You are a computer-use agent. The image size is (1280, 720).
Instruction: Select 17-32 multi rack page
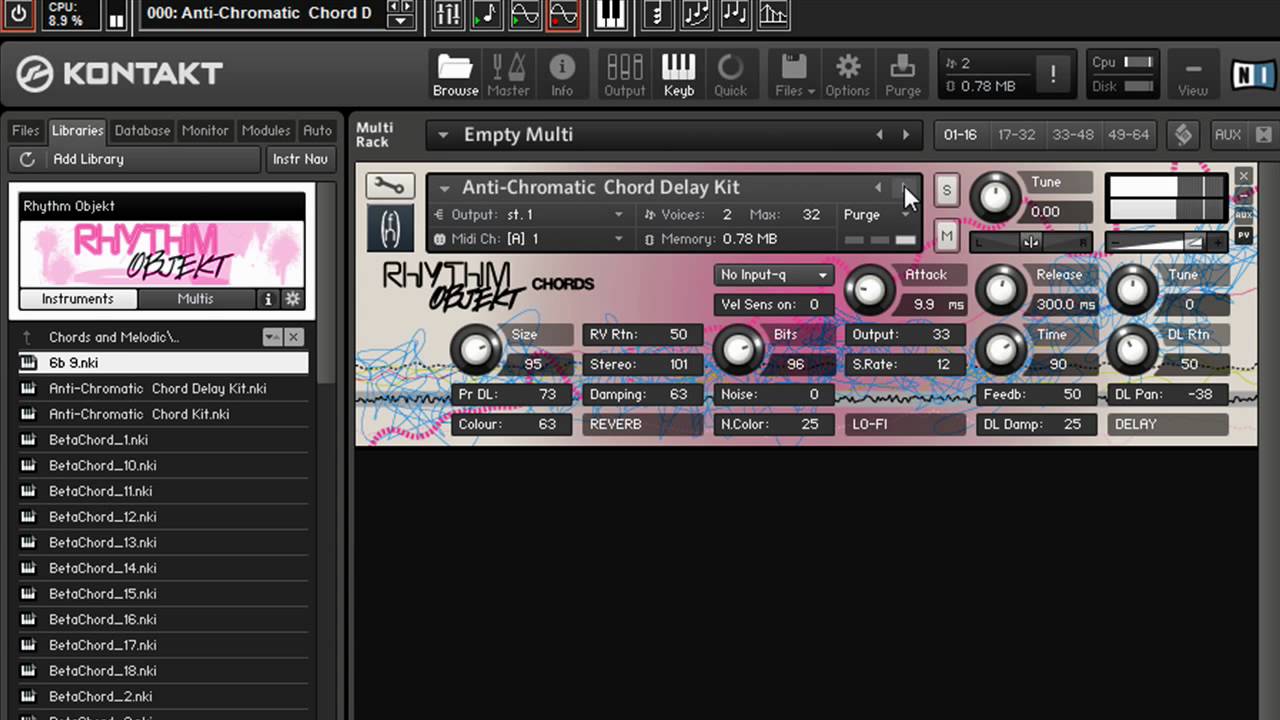[1016, 134]
